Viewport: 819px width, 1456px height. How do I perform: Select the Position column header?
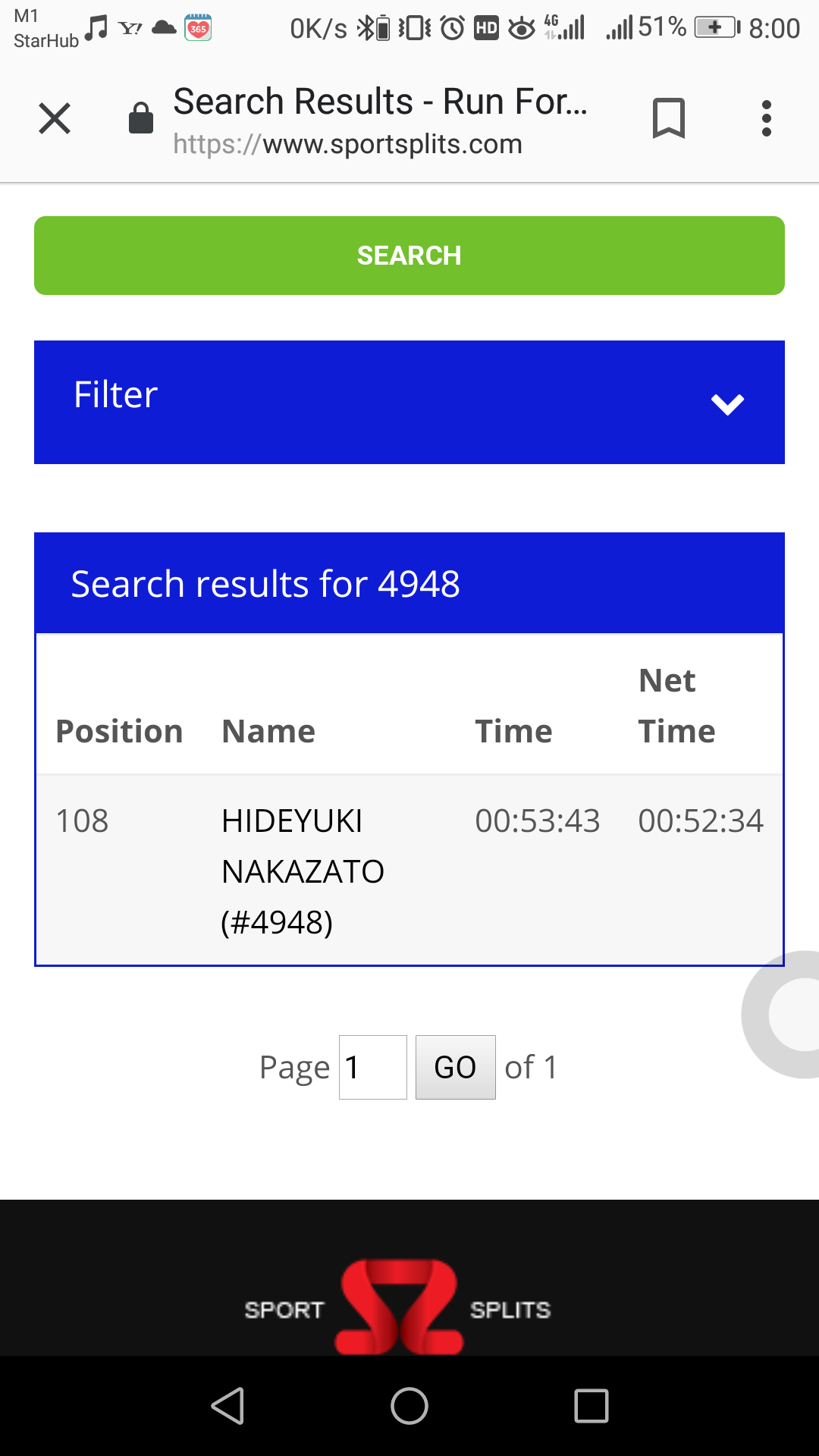119,731
